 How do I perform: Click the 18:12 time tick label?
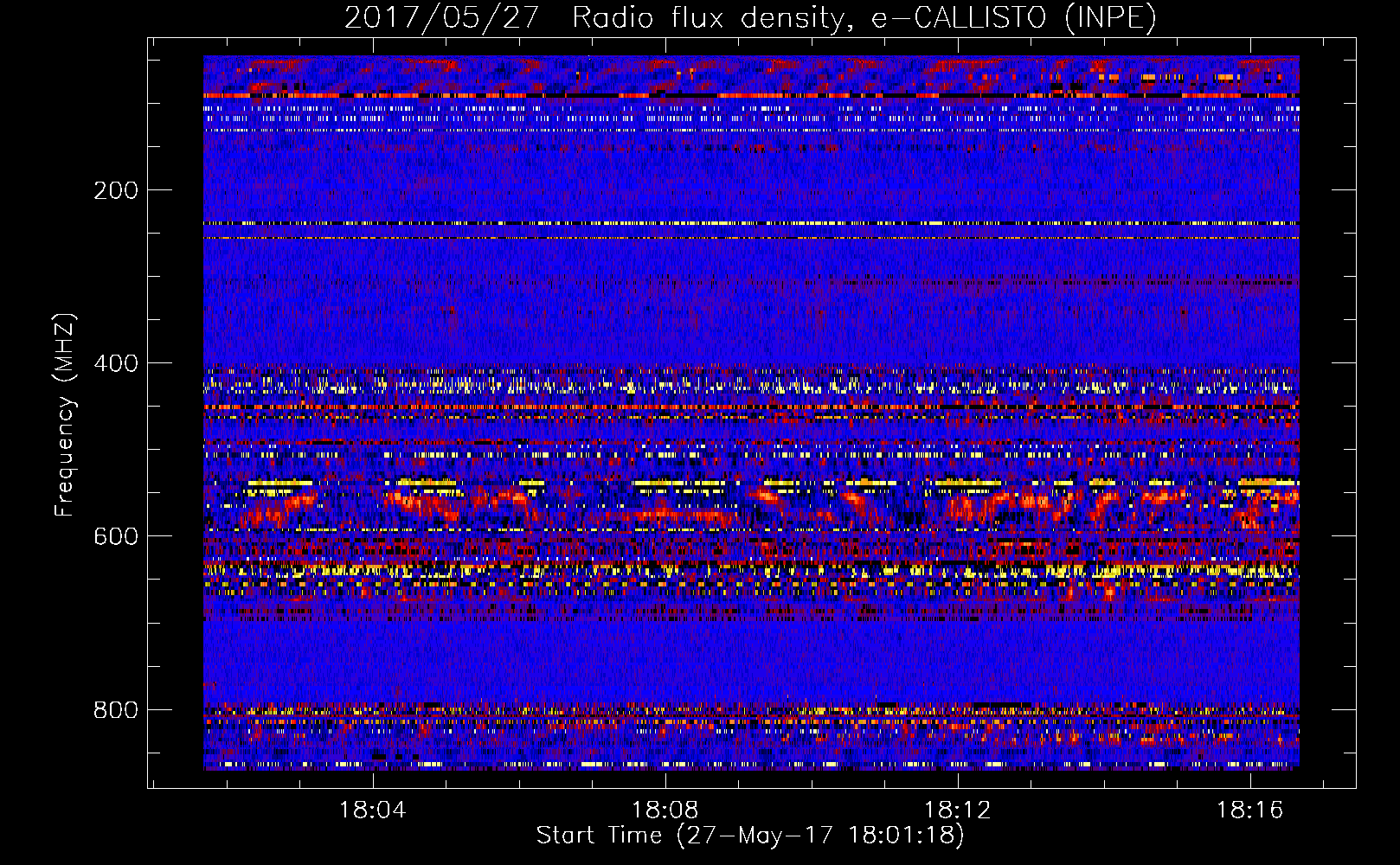(x=958, y=810)
